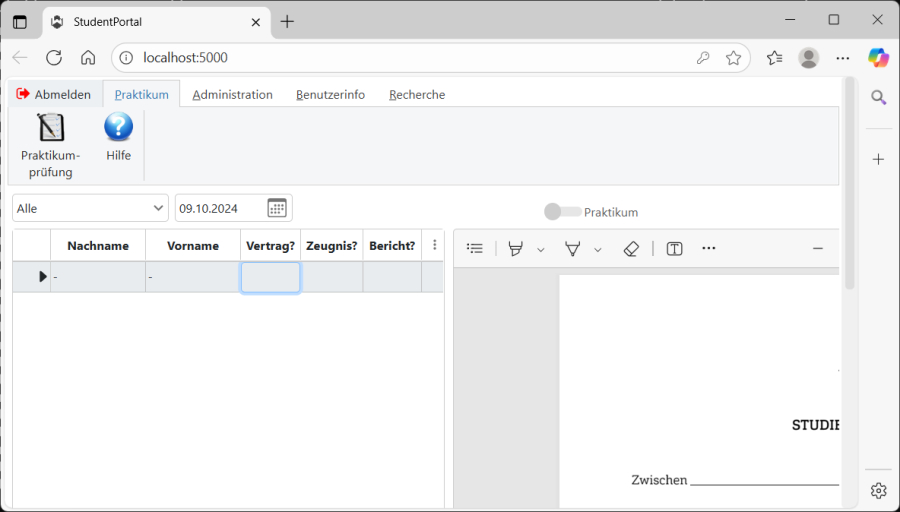
Task: Toggle the Praktikum switch
Action: [562, 212]
